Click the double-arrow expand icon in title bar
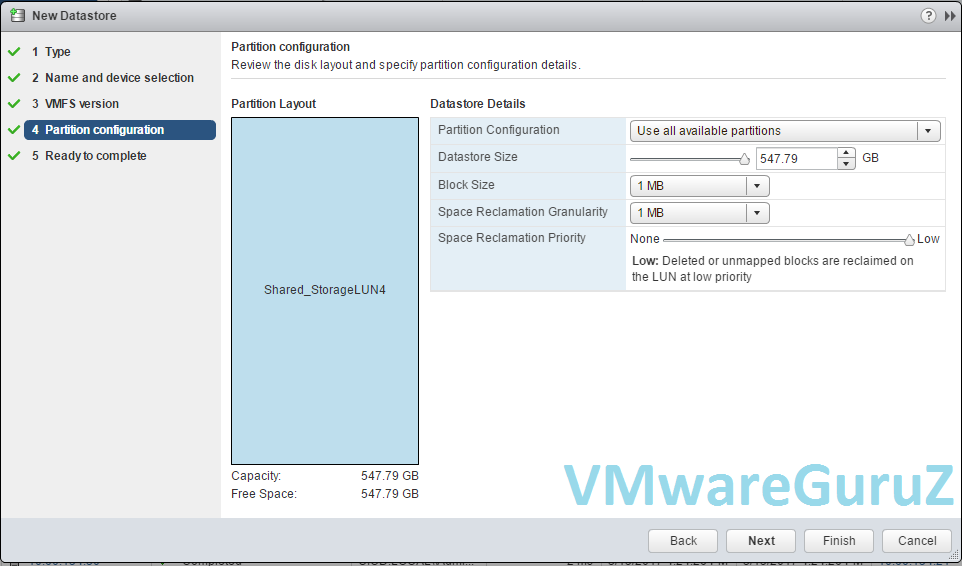Image resolution: width=962 pixels, height=566 pixels. click(949, 15)
